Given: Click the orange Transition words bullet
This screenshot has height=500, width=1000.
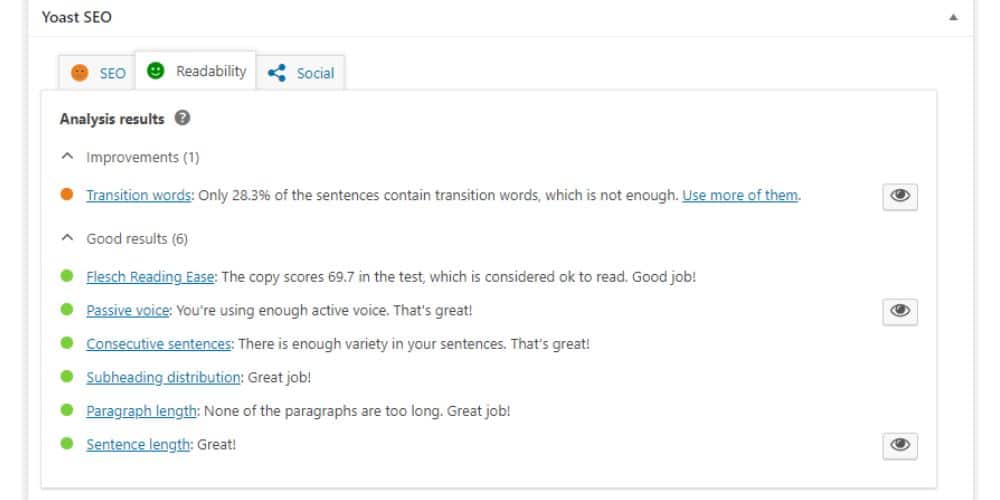Looking at the screenshot, I should click(67, 196).
